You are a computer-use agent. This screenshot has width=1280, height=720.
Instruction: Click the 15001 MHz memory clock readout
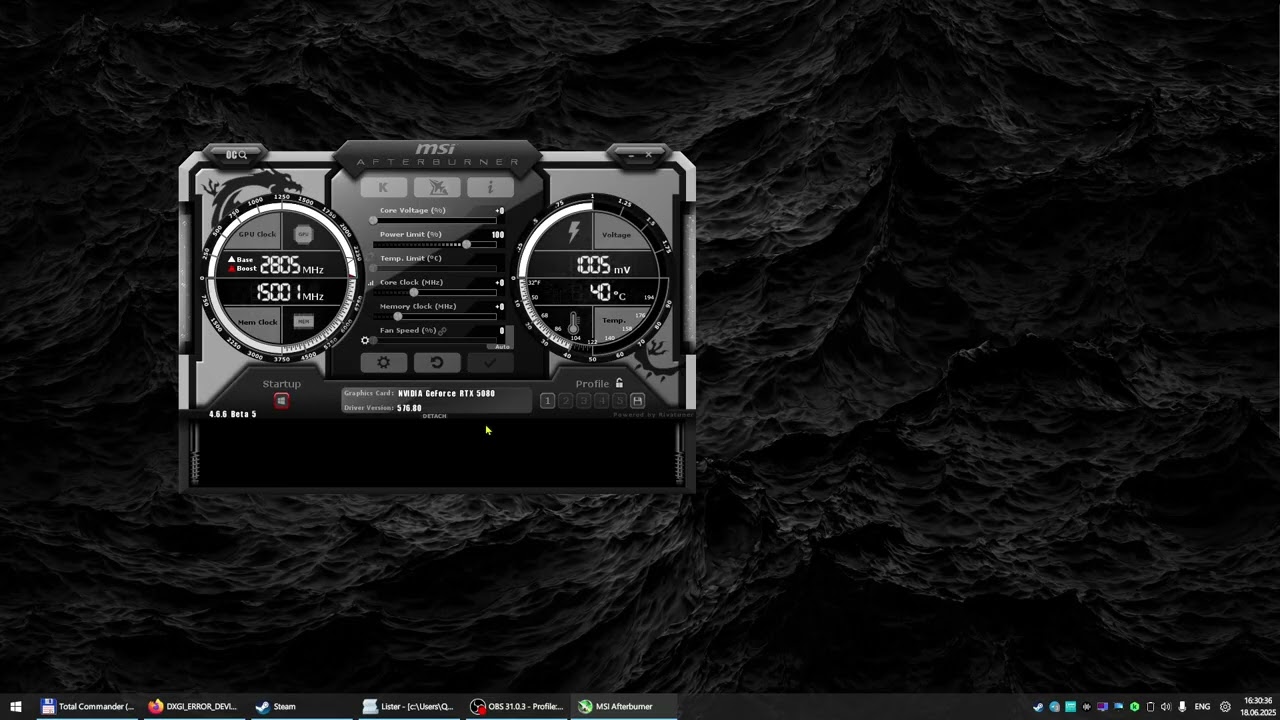pos(290,293)
